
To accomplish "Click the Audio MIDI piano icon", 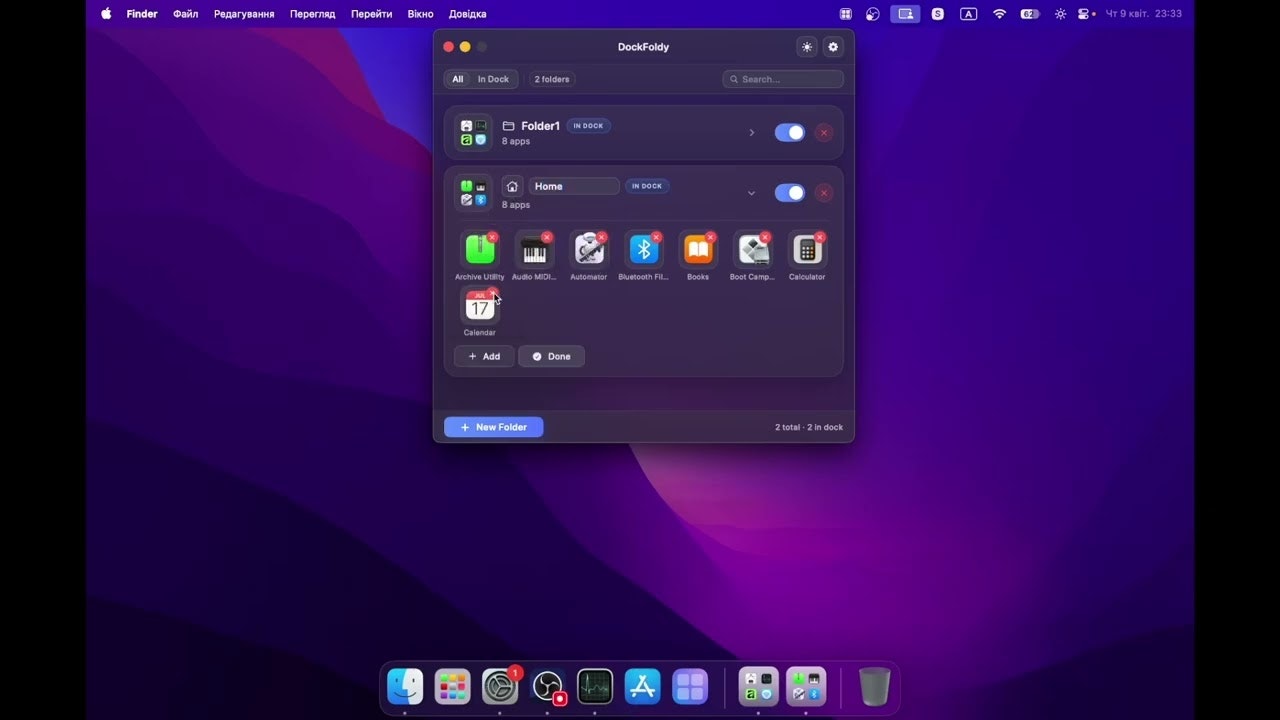I will coord(534,250).
